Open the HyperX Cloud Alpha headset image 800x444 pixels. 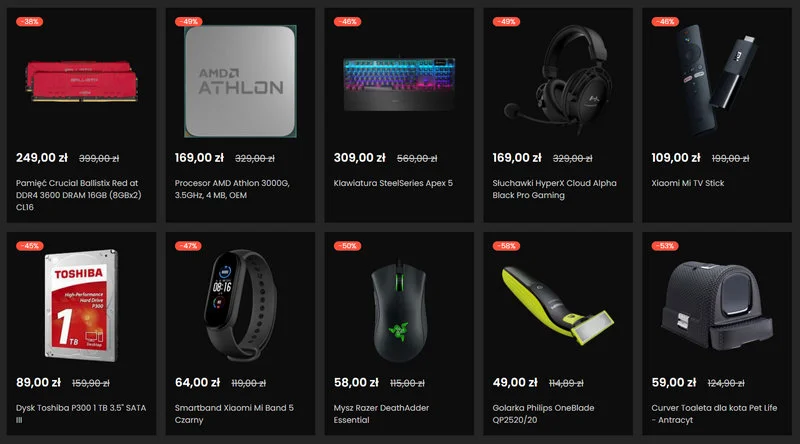pos(558,80)
